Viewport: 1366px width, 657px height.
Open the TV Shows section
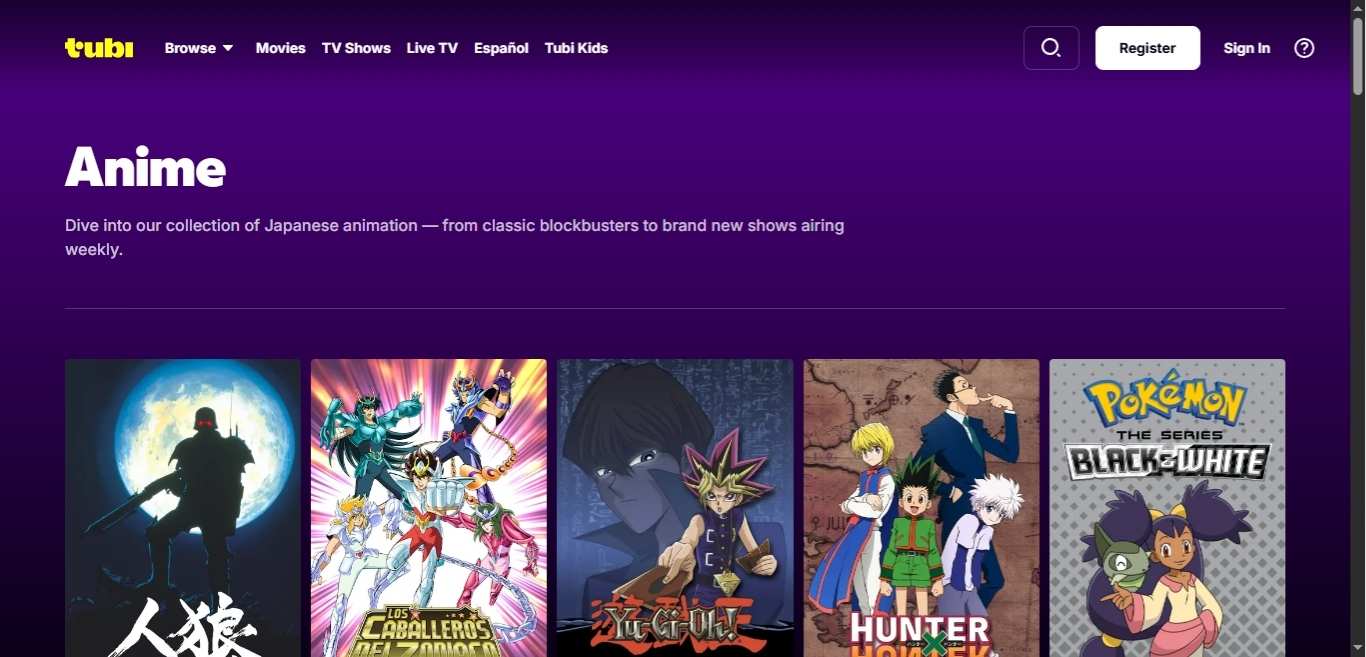356,48
